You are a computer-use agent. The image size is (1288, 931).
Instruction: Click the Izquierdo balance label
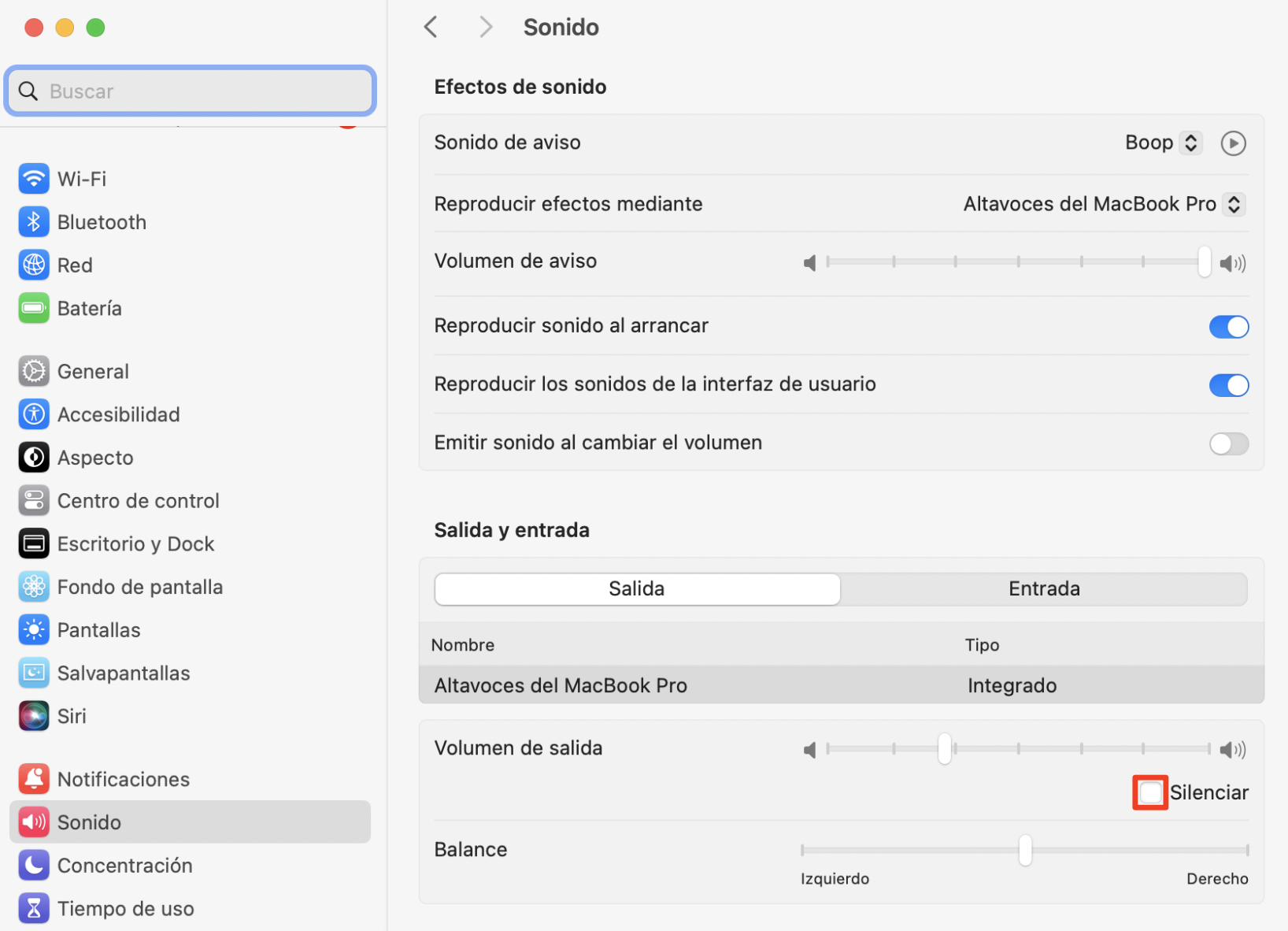[x=835, y=879]
